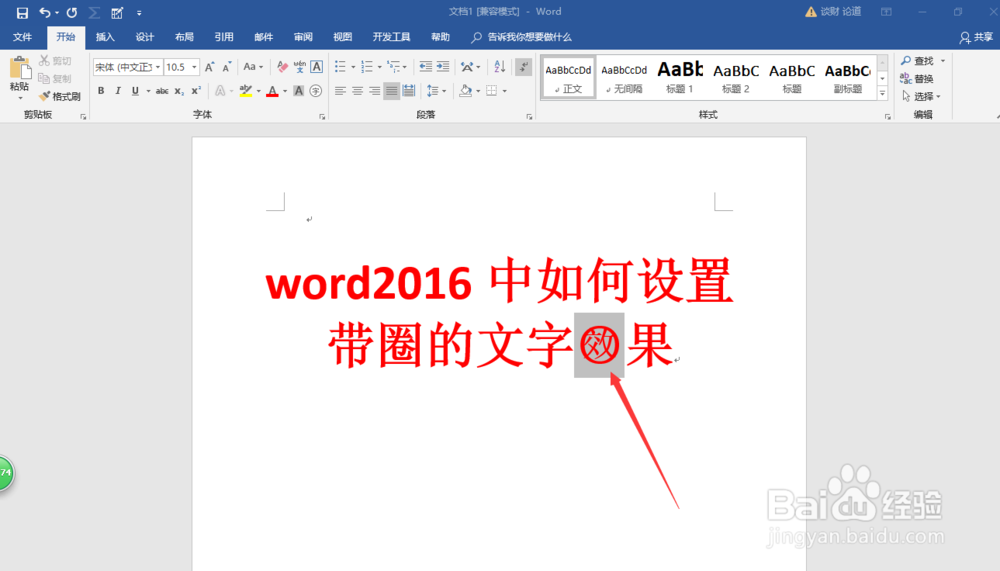Justify the paragraph text
The height and width of the screenshot is (571, 1000).
[x=392, y=91]
